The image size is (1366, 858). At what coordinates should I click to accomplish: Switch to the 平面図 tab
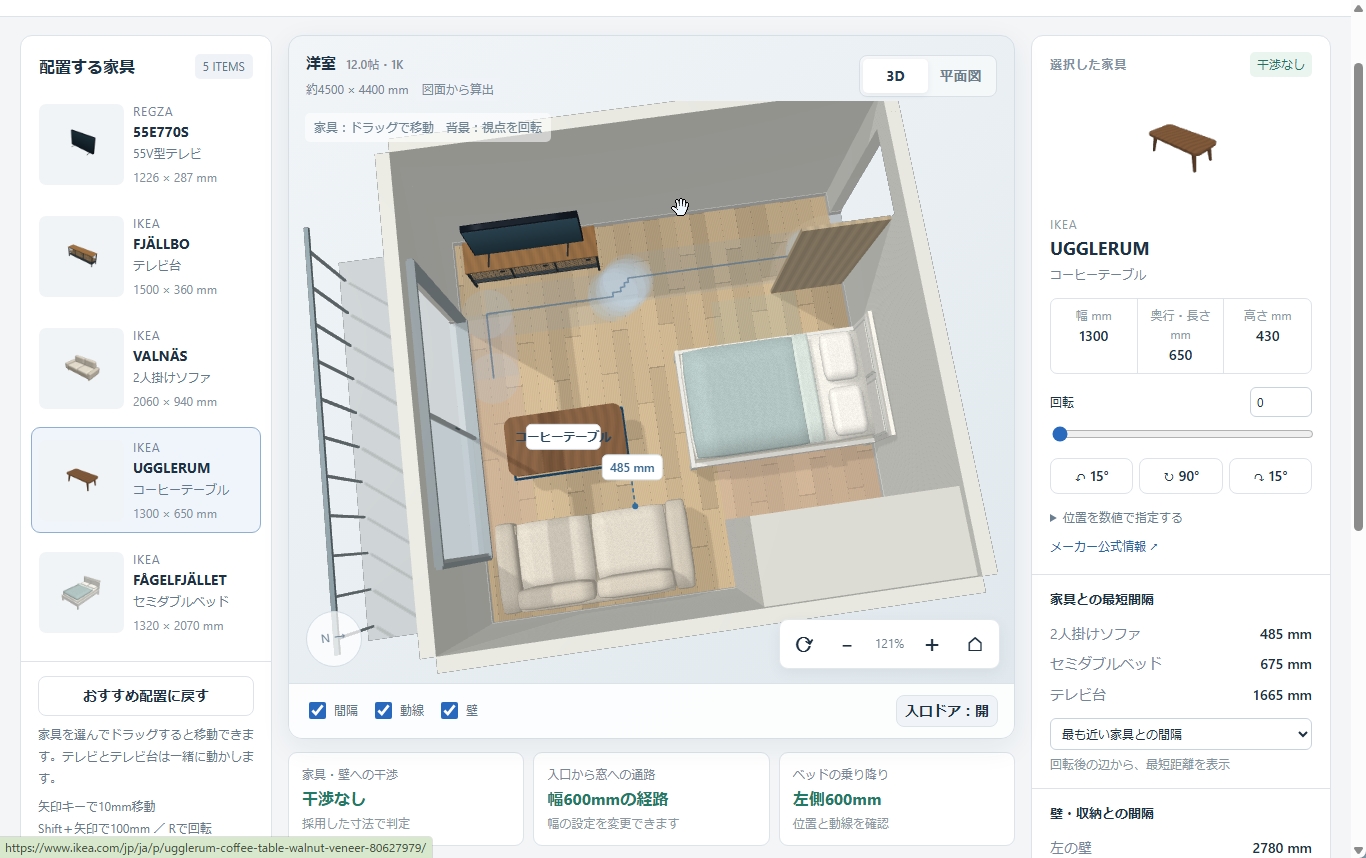960,76
